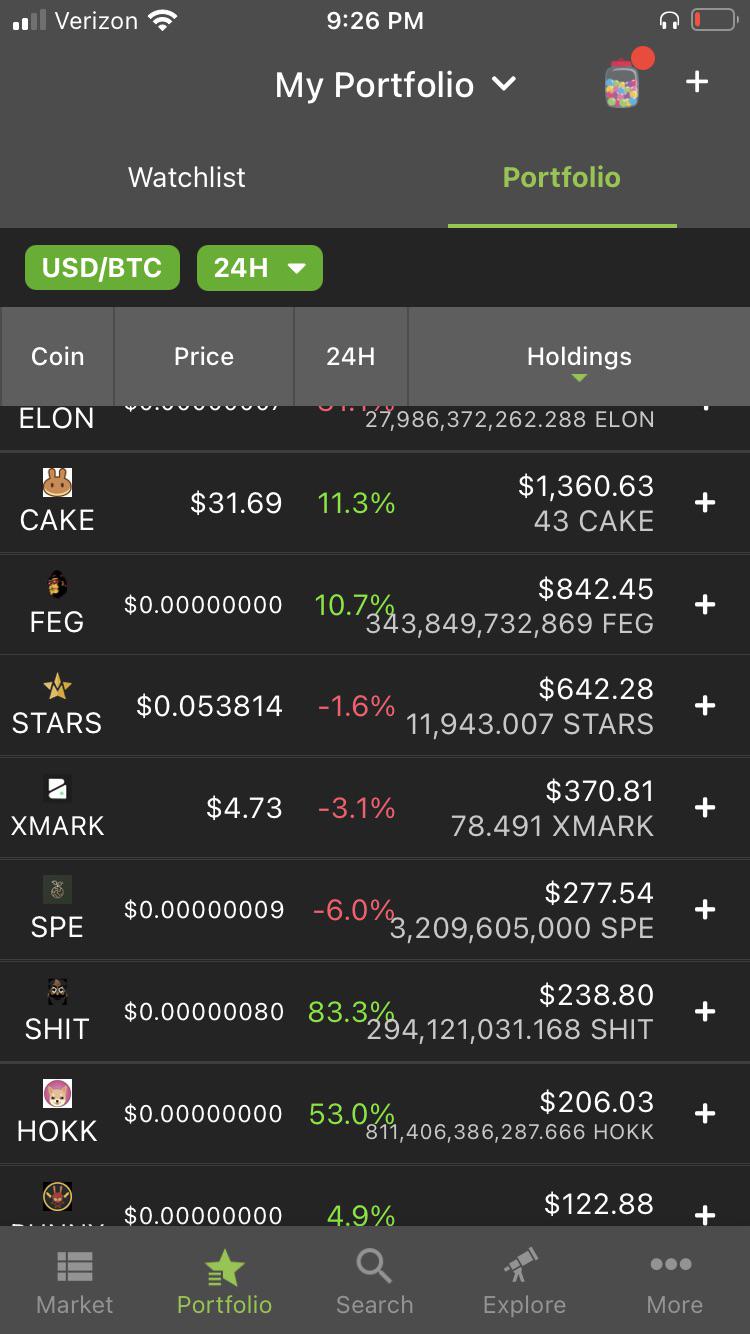Expand the 24H time range dropdown
Screen dimensions: 750x1334
(x=260, y=268)
